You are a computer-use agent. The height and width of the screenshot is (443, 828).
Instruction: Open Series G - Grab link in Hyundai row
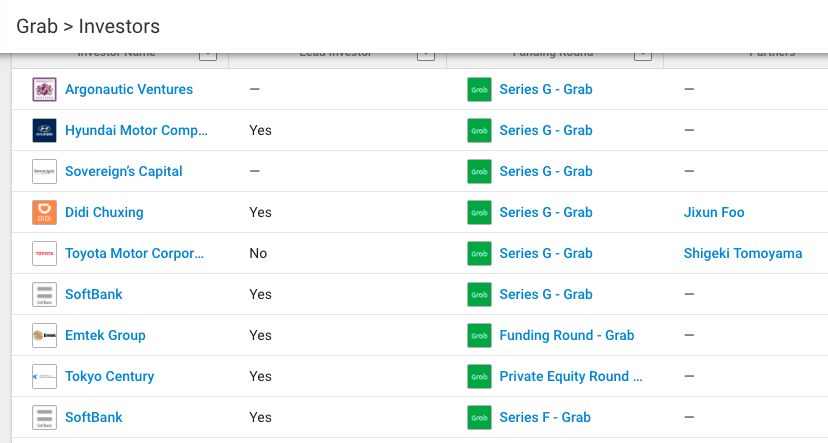(x=546, y=130)
